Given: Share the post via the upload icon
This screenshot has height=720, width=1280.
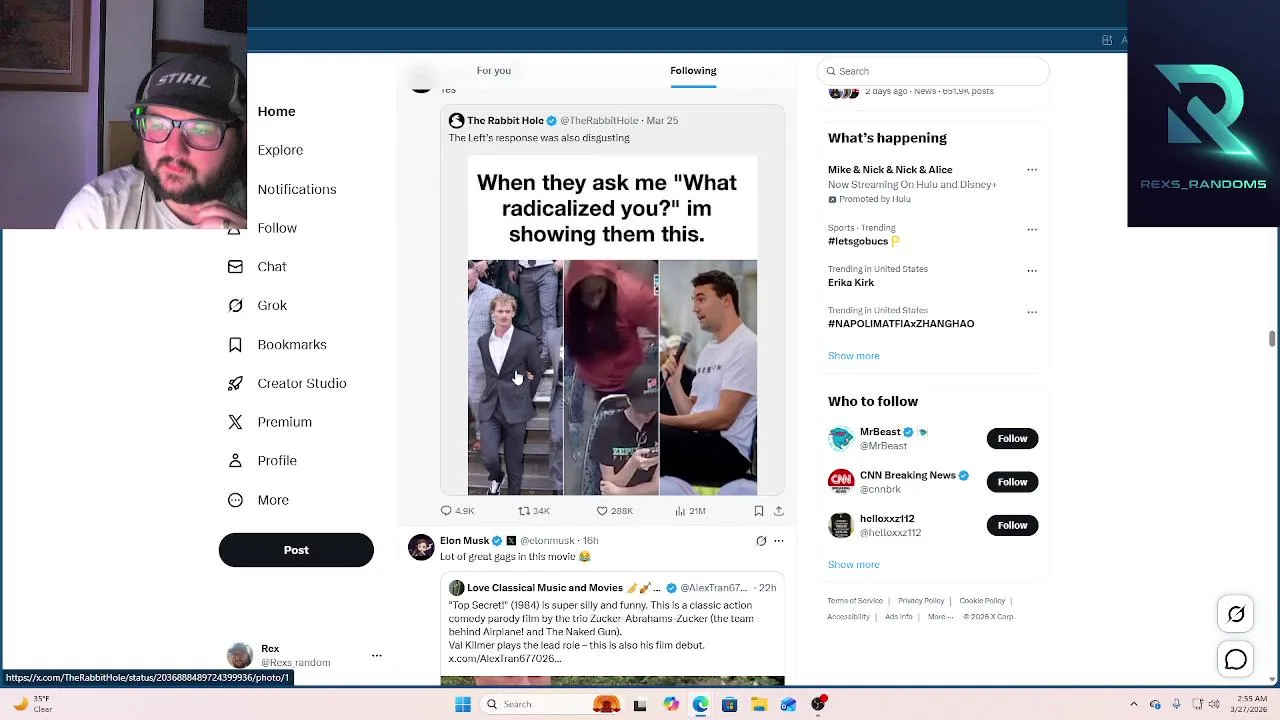Looking at the screenshot, I should pyautogui.click(x=779, y=511).
